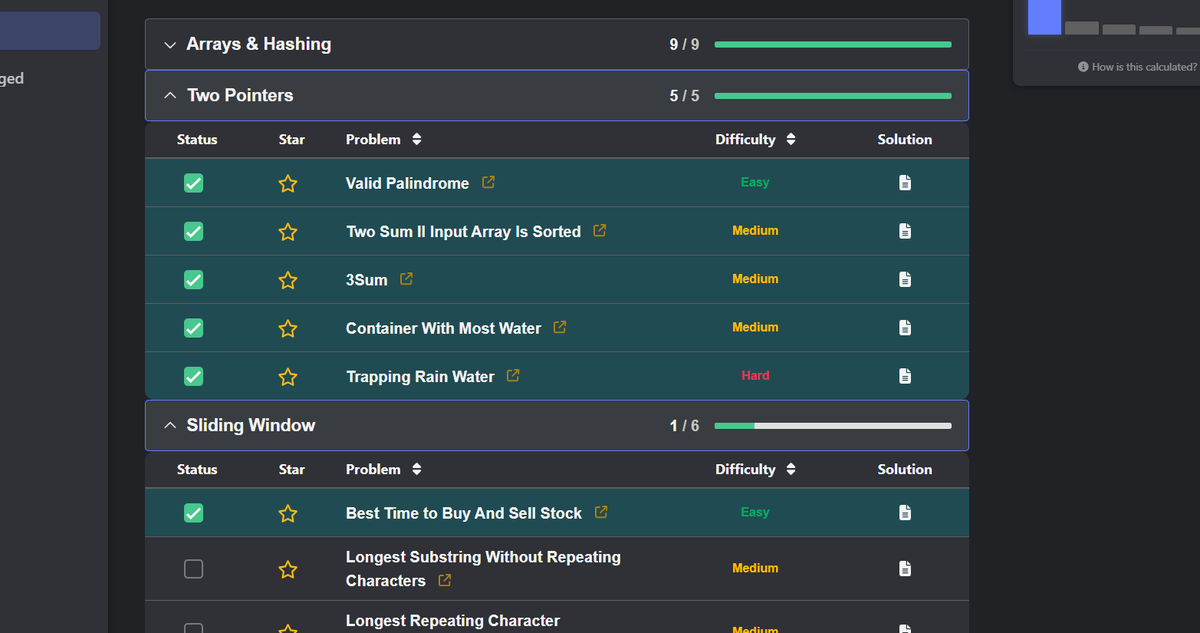The width and height of the screenshot is (1200, 633).
Task: Star the Valid Palindrome problem
Action: (x=288, y=183)
